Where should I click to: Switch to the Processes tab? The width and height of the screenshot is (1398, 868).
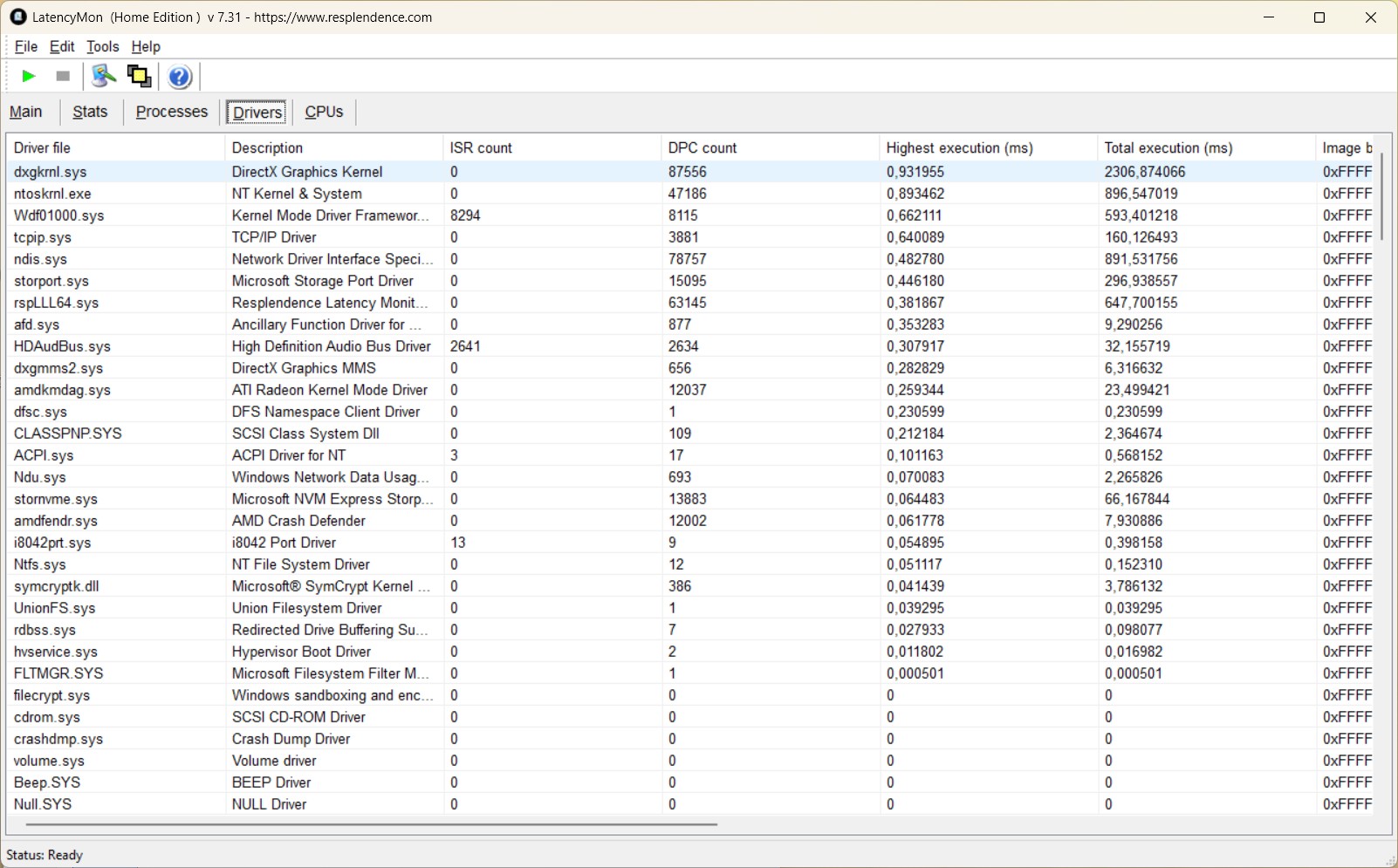(171, 112)
